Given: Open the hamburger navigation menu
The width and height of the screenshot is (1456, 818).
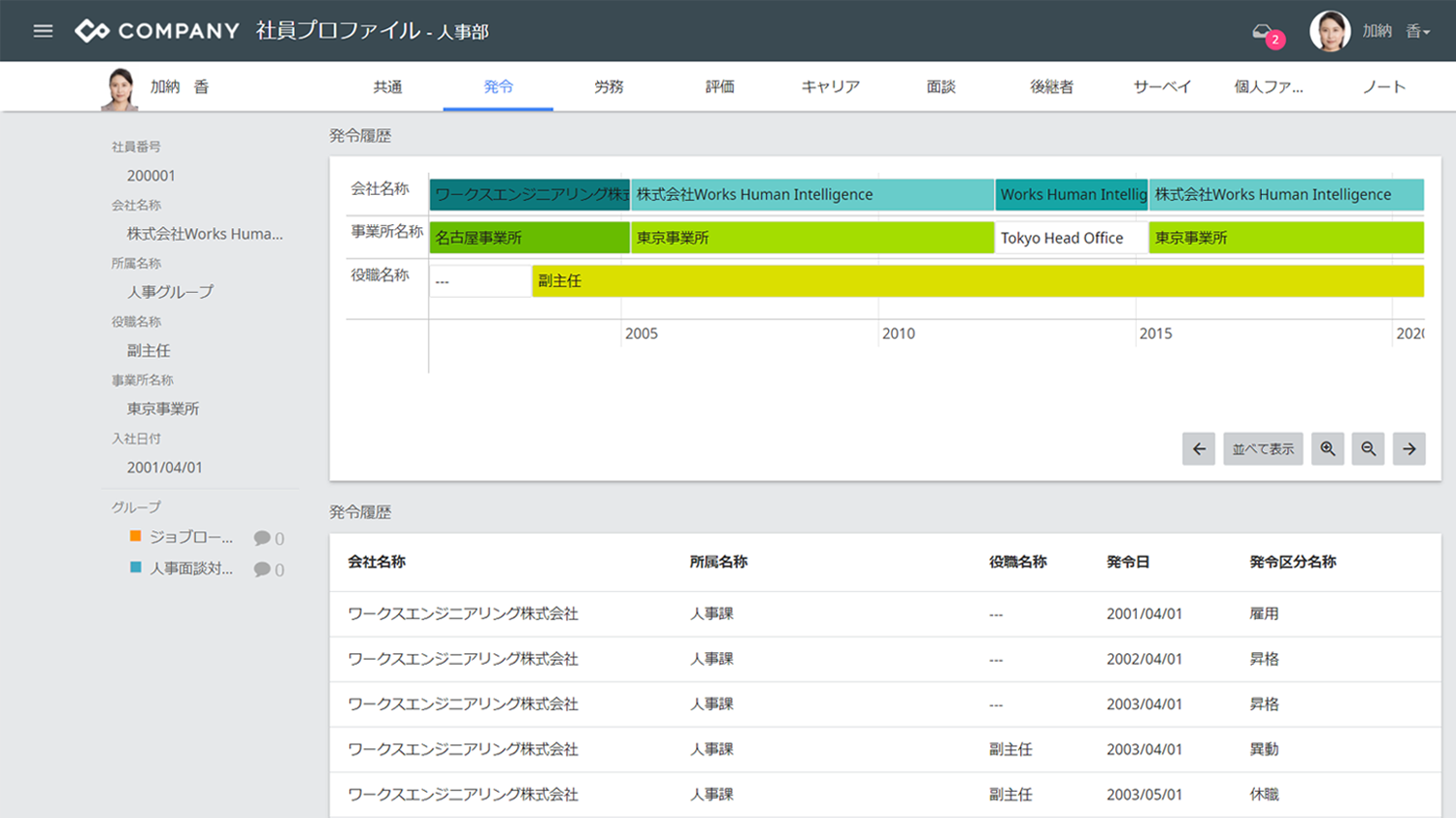Looking at the screenshot, I should (x=43, y=31).
